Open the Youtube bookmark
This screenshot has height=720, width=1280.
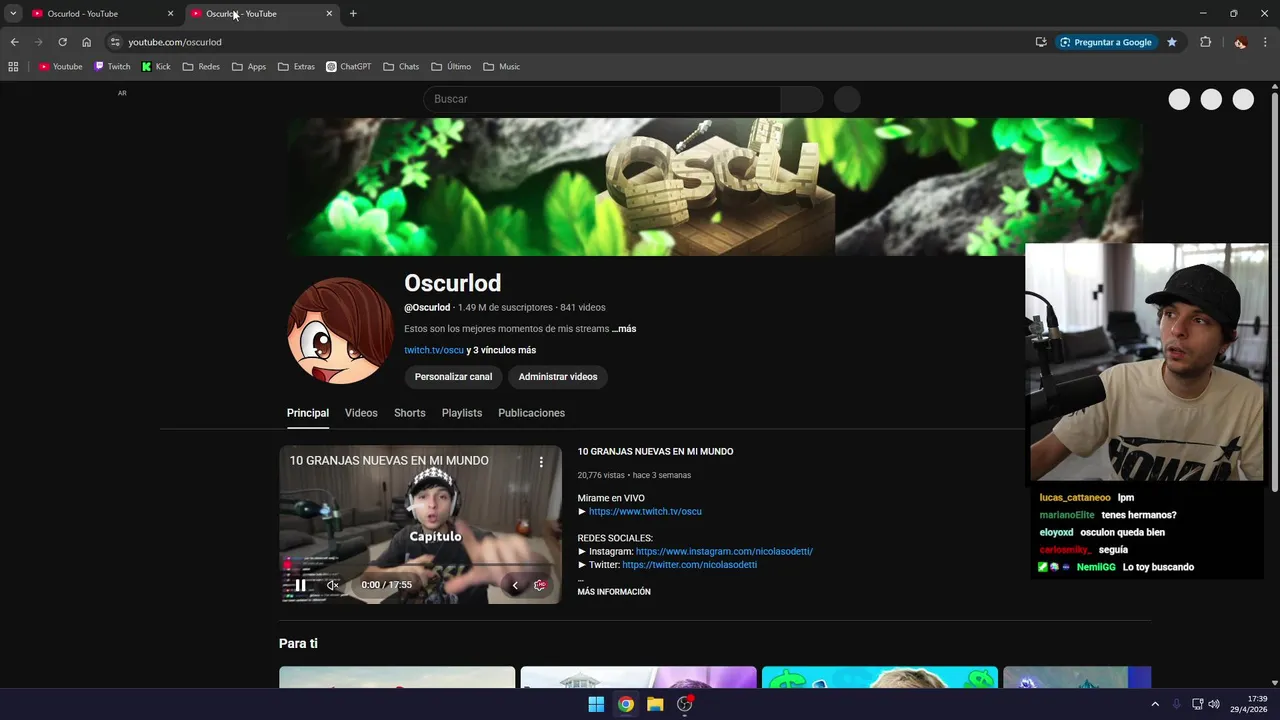[x=61, y=67]
